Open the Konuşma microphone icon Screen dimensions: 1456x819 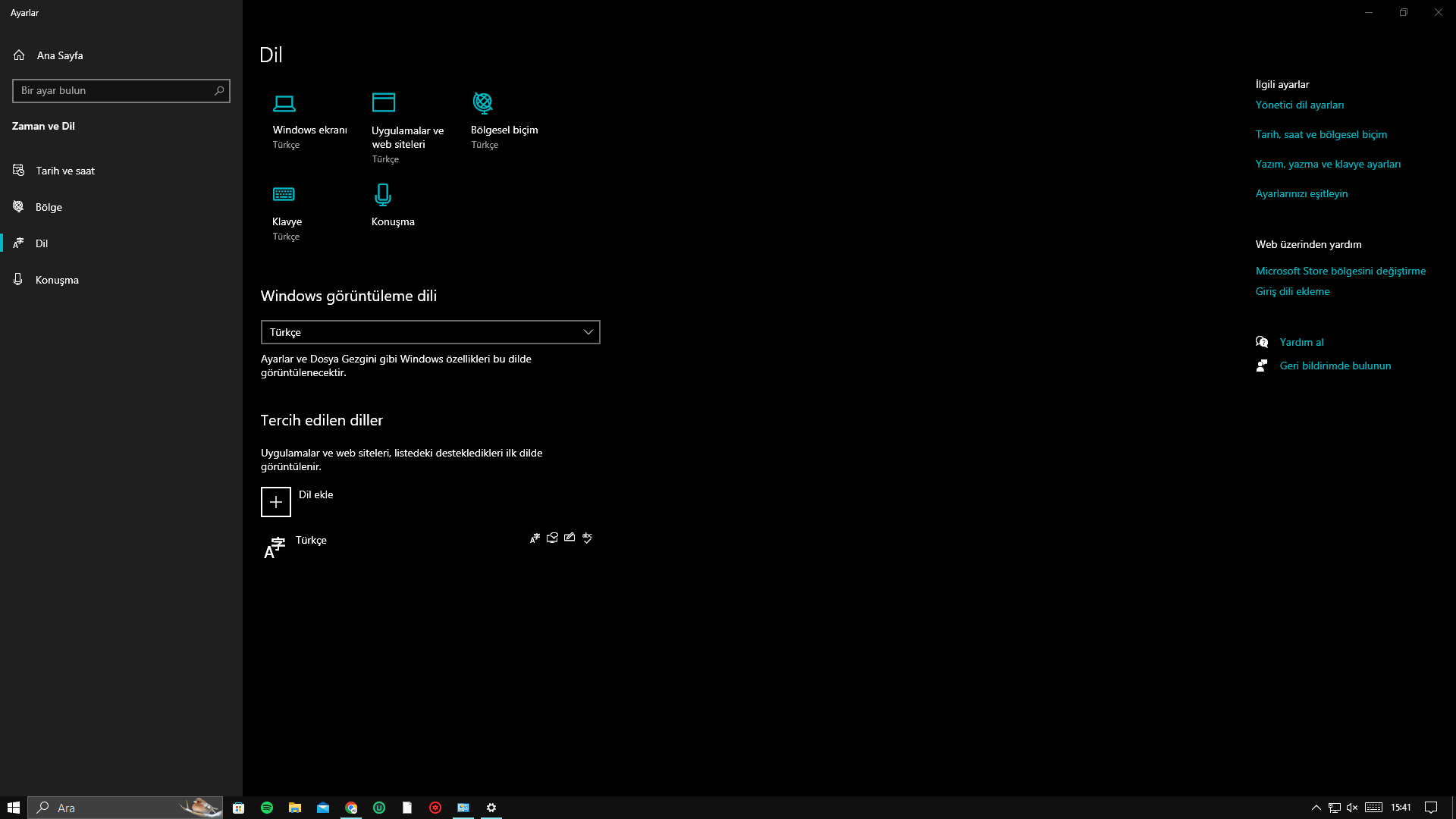point(383,195)
